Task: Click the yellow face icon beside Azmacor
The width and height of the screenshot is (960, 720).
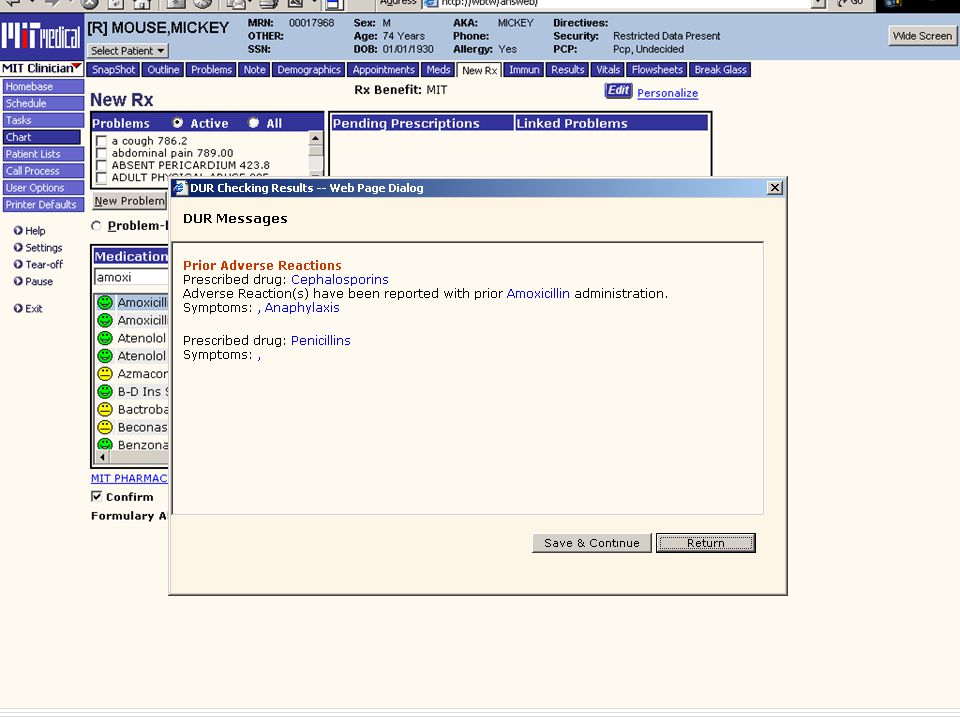Action: (105, 373)
